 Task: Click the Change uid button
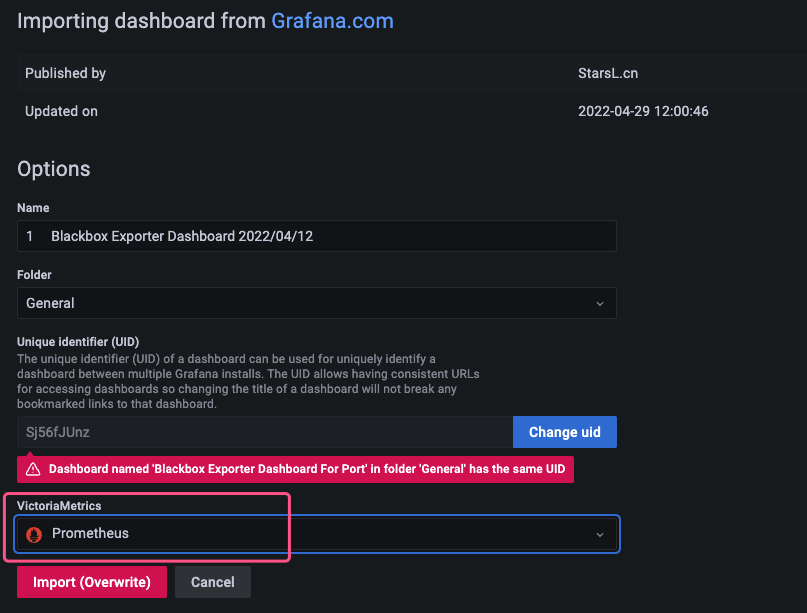[565, 432]
